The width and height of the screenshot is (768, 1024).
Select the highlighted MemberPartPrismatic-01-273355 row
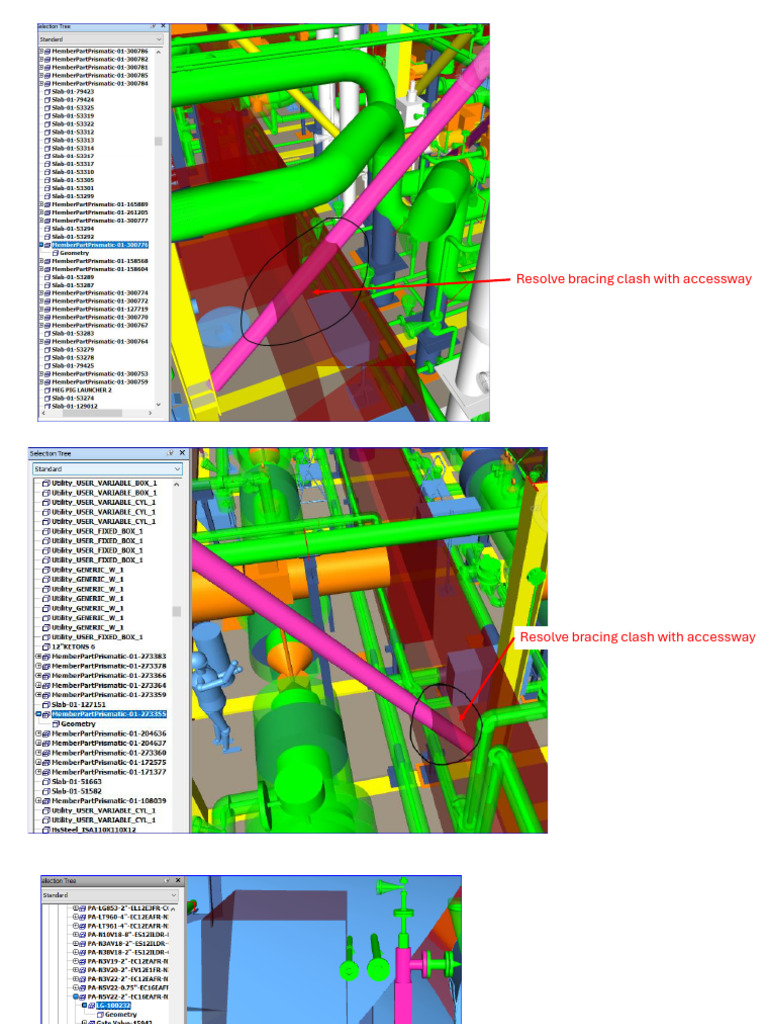pyautogui.click(x=109, y=714)
